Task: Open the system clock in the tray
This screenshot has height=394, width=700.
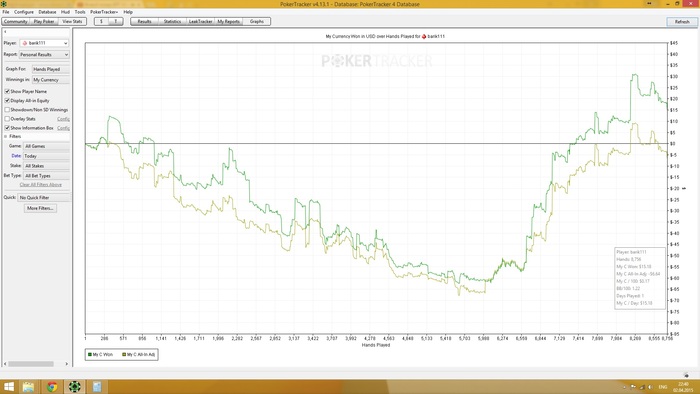Action: tap(683, 387)
